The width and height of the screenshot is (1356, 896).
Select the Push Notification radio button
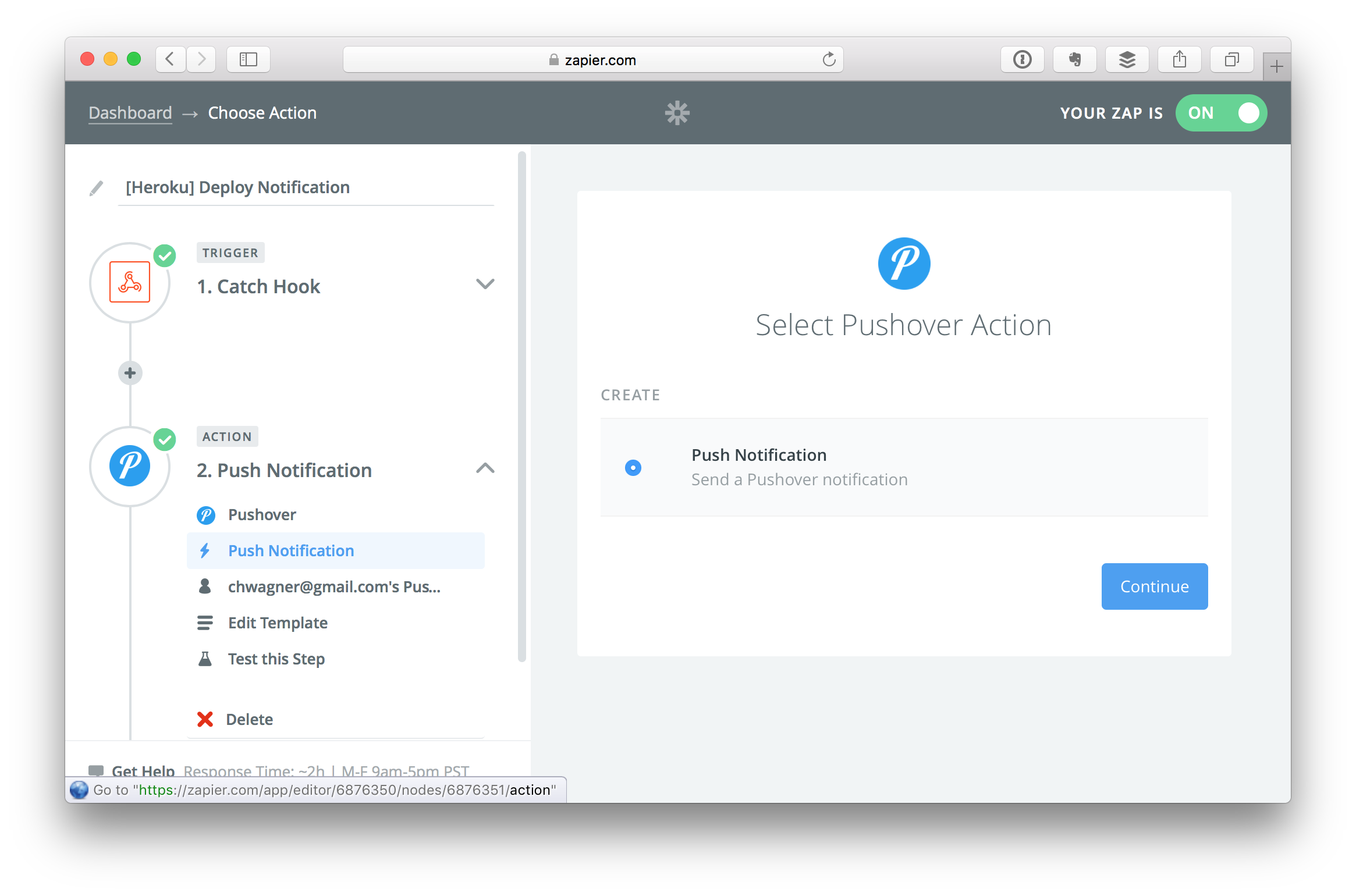[633, 468]
